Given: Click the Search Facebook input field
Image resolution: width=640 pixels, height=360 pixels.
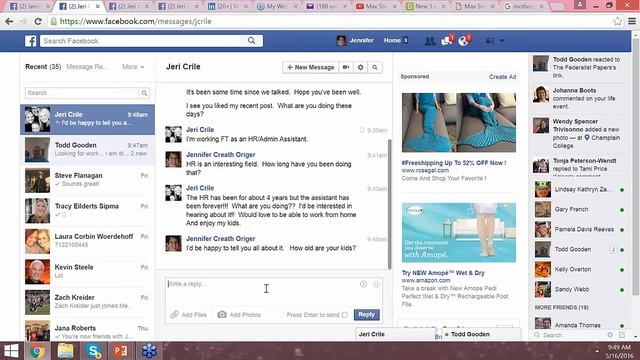Looking at the screenshot, I should [143, 41].
